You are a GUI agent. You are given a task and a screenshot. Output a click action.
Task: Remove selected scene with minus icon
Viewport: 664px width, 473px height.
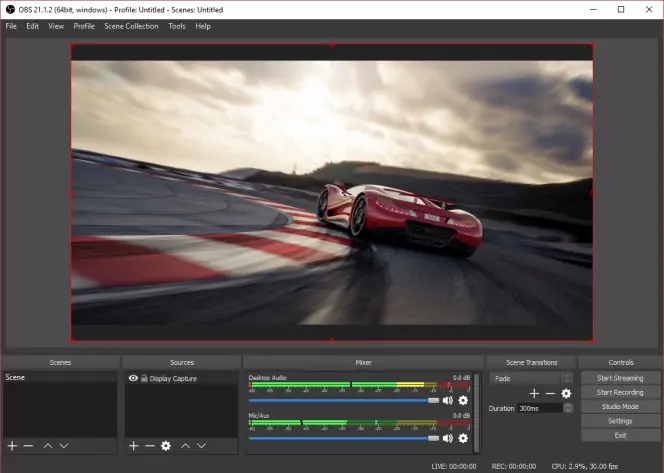click(x=28, y=446)
